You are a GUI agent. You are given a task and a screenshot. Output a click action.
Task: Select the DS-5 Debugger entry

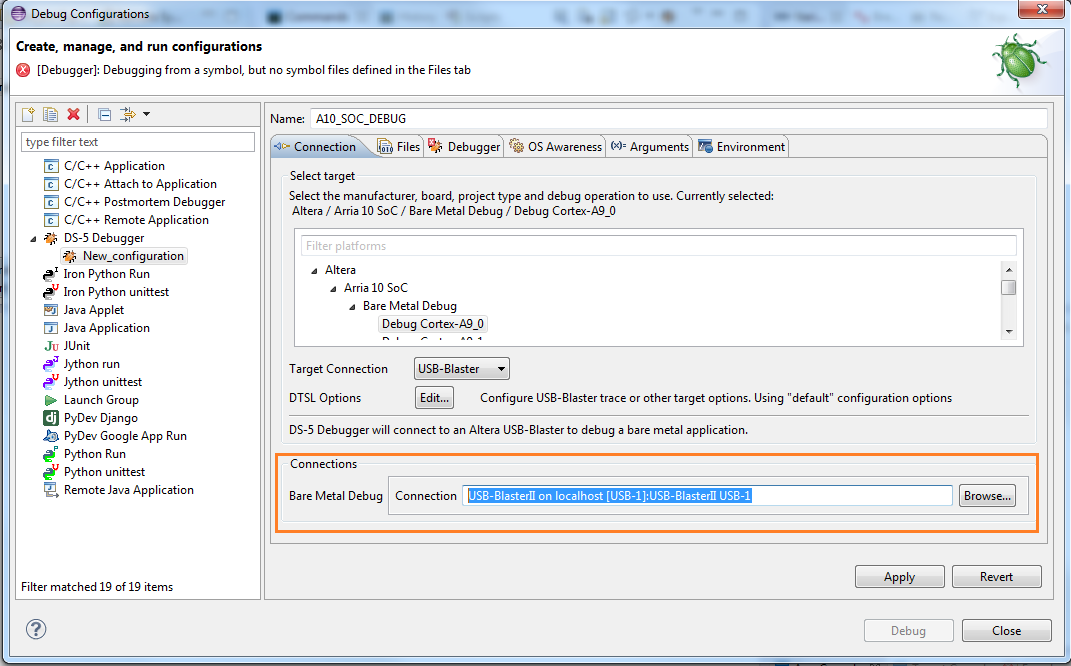click(104, 238)
